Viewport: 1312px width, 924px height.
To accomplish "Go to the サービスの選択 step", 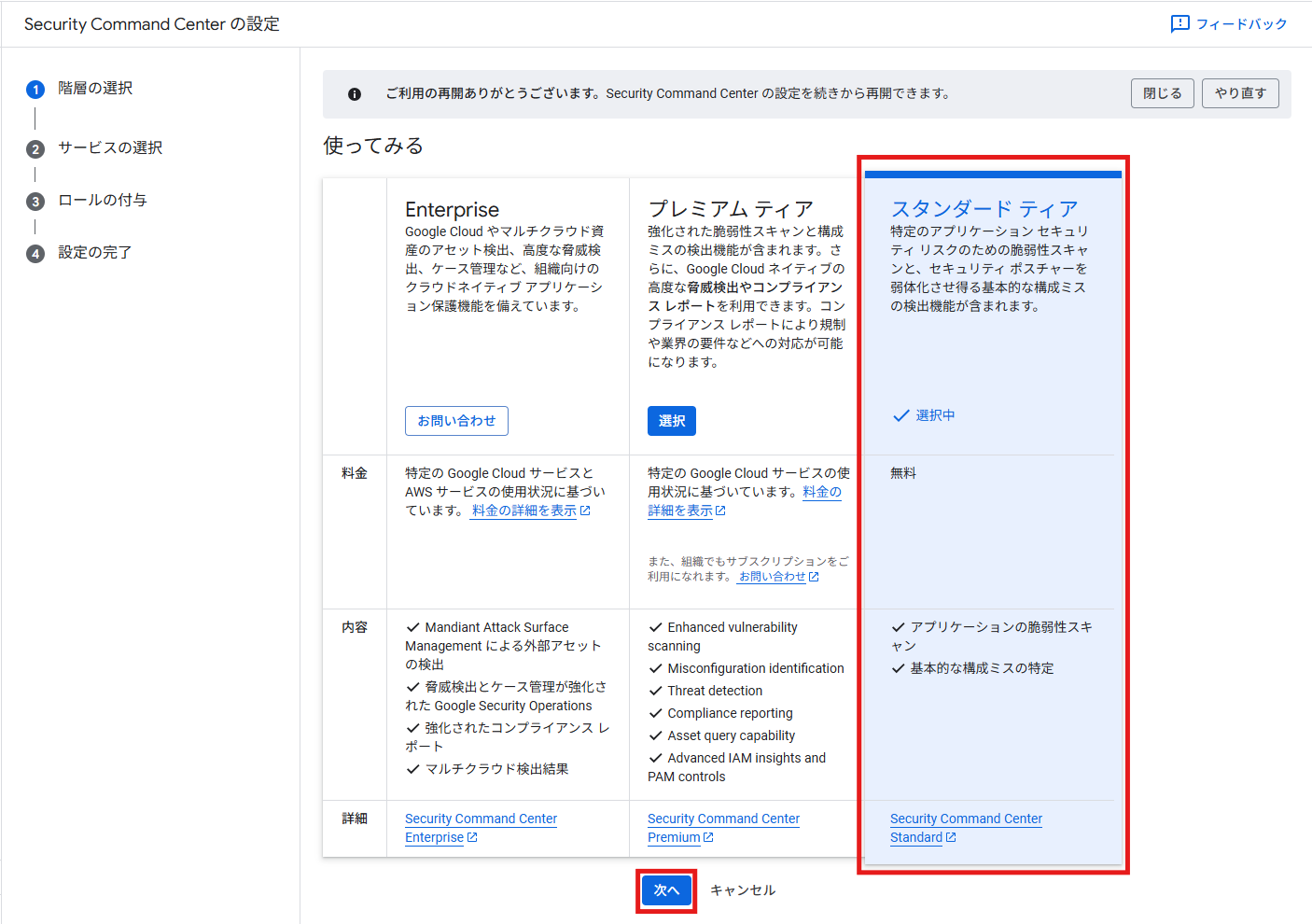I will [x=110, y=148].
